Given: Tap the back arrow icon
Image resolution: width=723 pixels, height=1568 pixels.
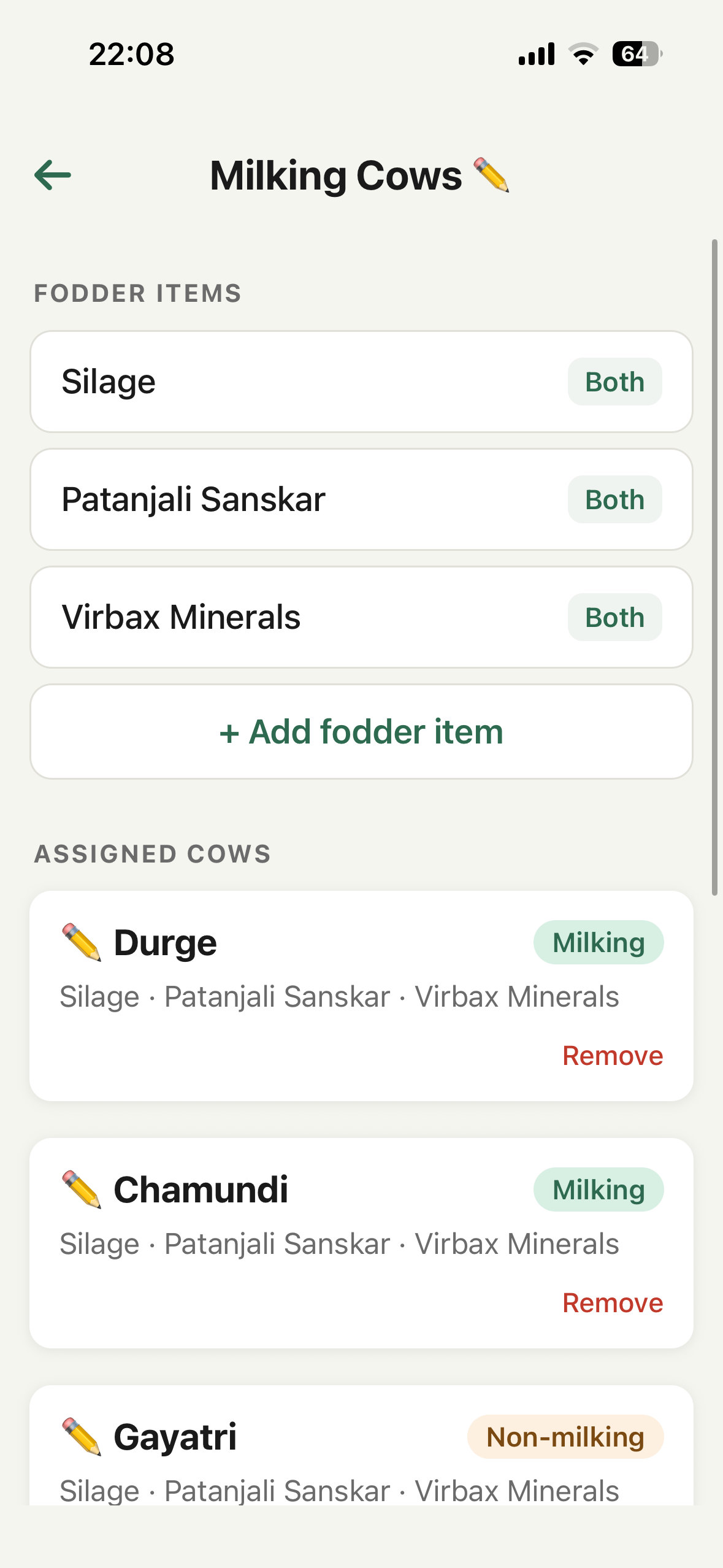Looking at the screenshot, I should (x=53, y=175).
